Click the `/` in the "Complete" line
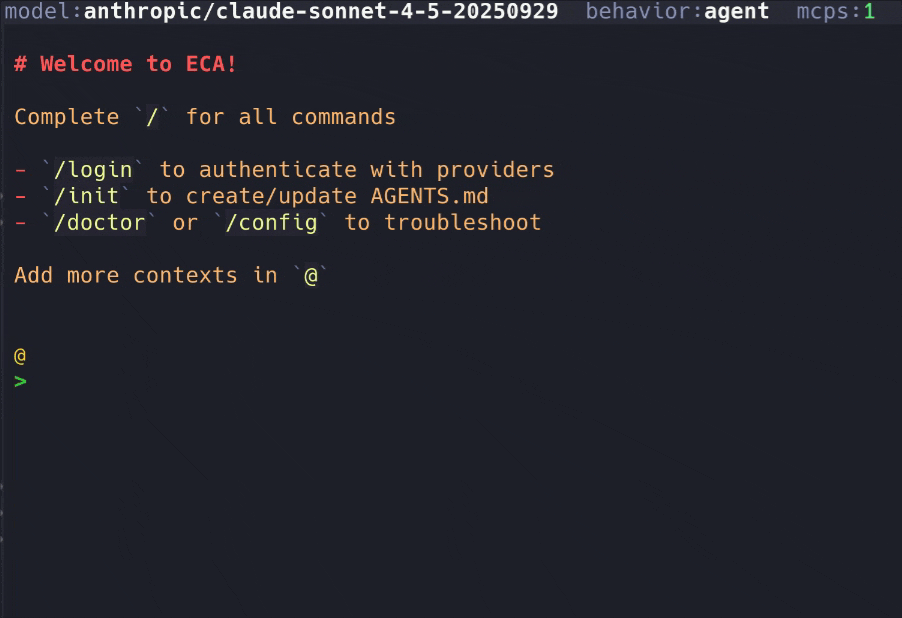 pyautogui.click(x=153, y=117)
